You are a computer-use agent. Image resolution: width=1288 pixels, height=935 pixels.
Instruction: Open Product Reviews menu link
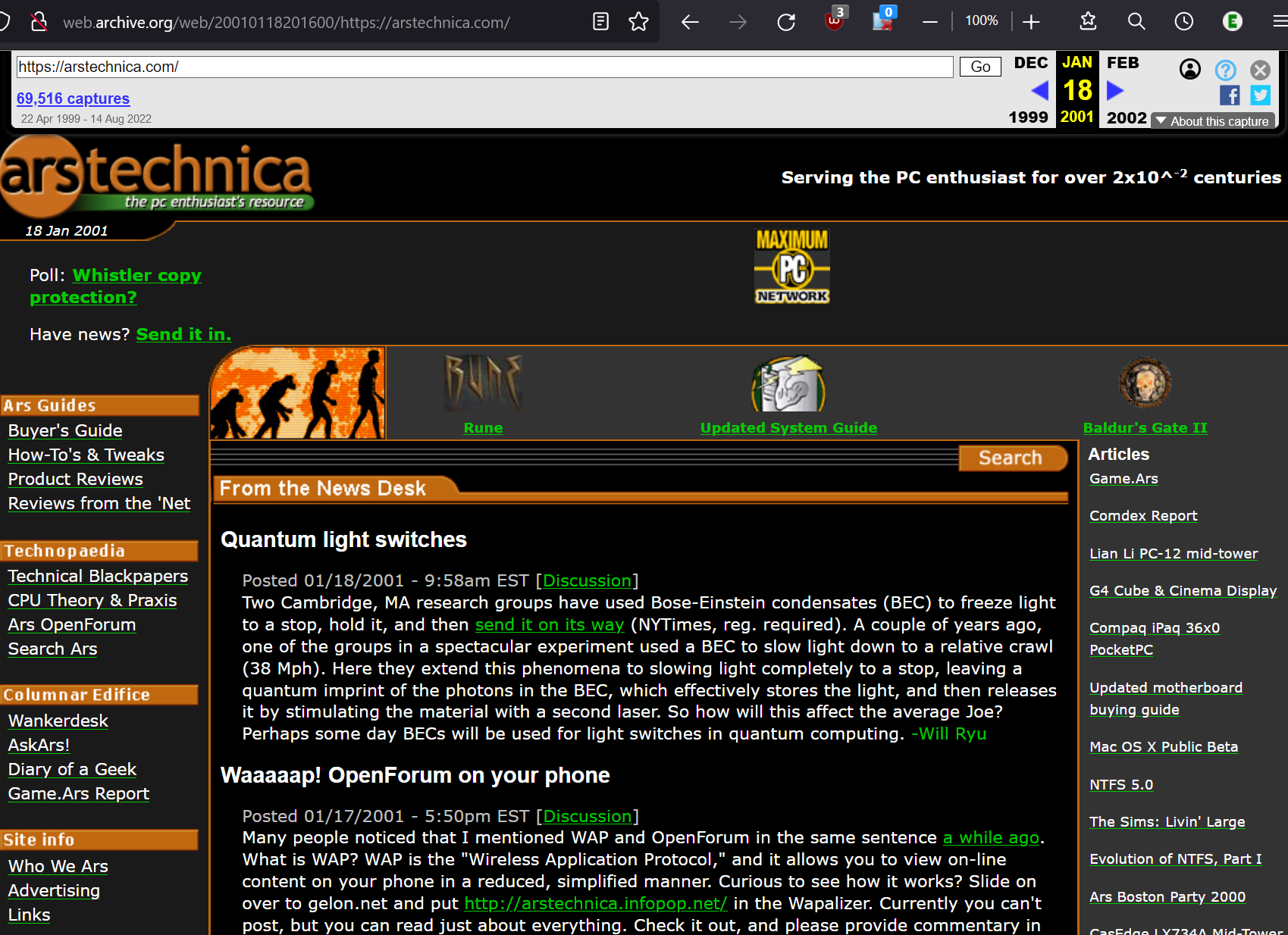click(x=75, y=479)
